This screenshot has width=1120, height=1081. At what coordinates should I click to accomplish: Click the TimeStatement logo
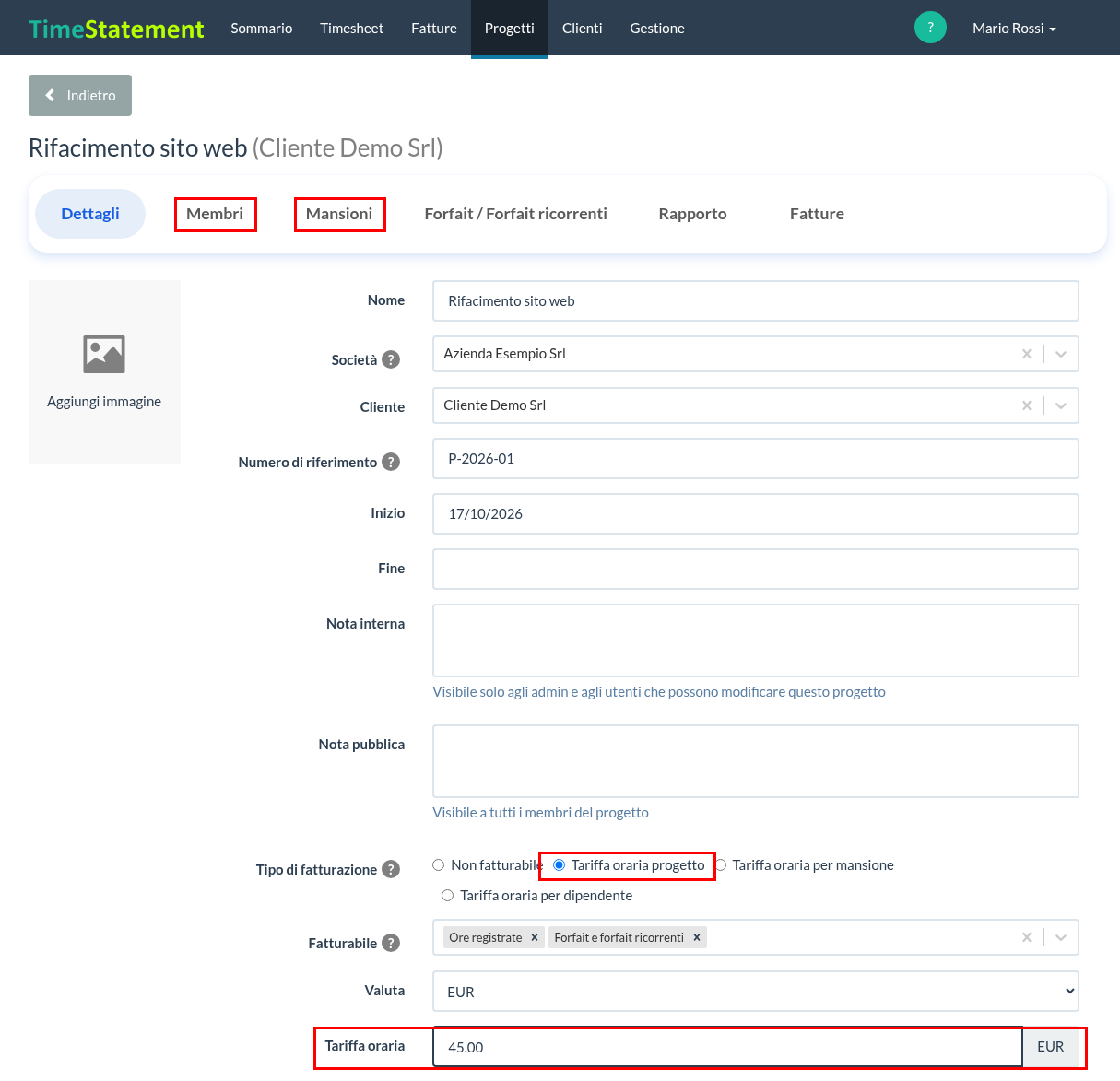pos(116,29)
